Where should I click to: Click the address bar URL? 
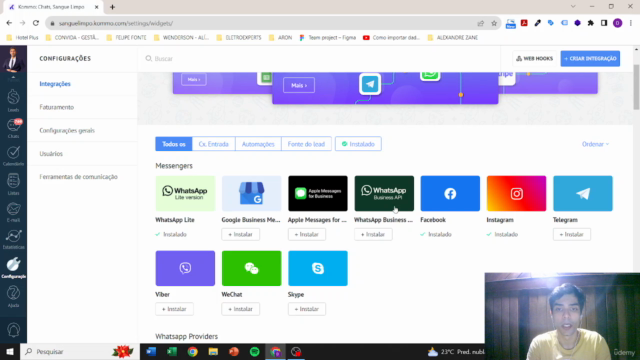pos(116,23)
